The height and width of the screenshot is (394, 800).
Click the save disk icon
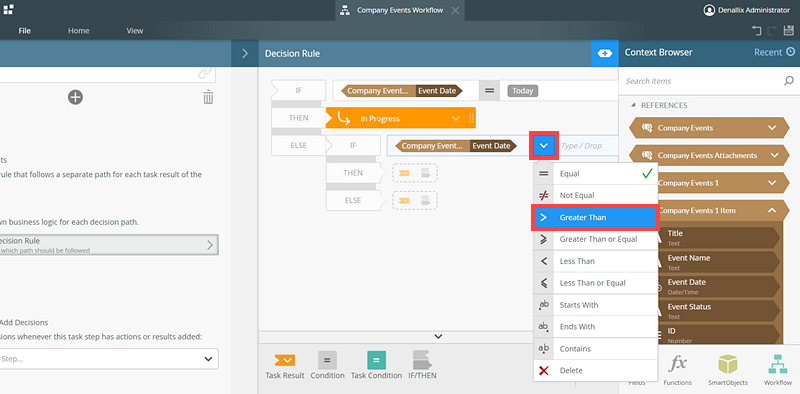788,31
